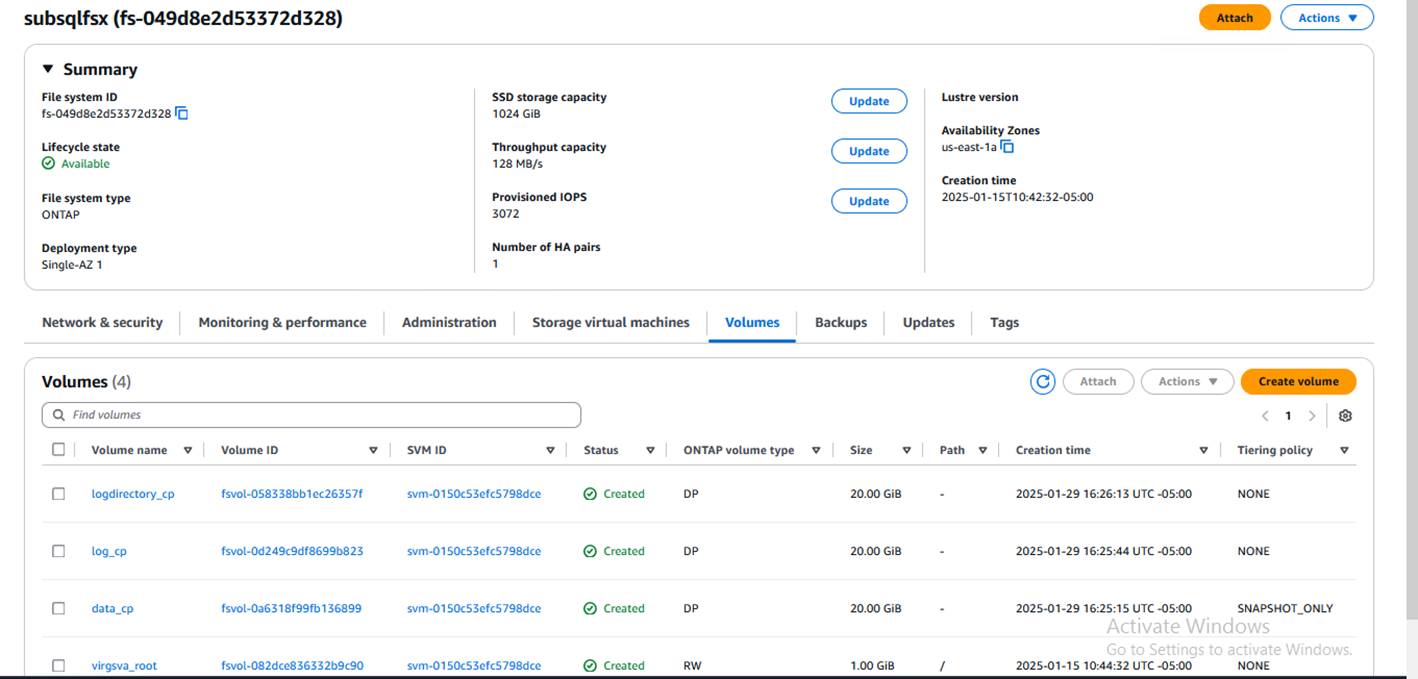Open the file system Actions dropdown
The width and height of the screenshot is (1418, 679).
1328,18
